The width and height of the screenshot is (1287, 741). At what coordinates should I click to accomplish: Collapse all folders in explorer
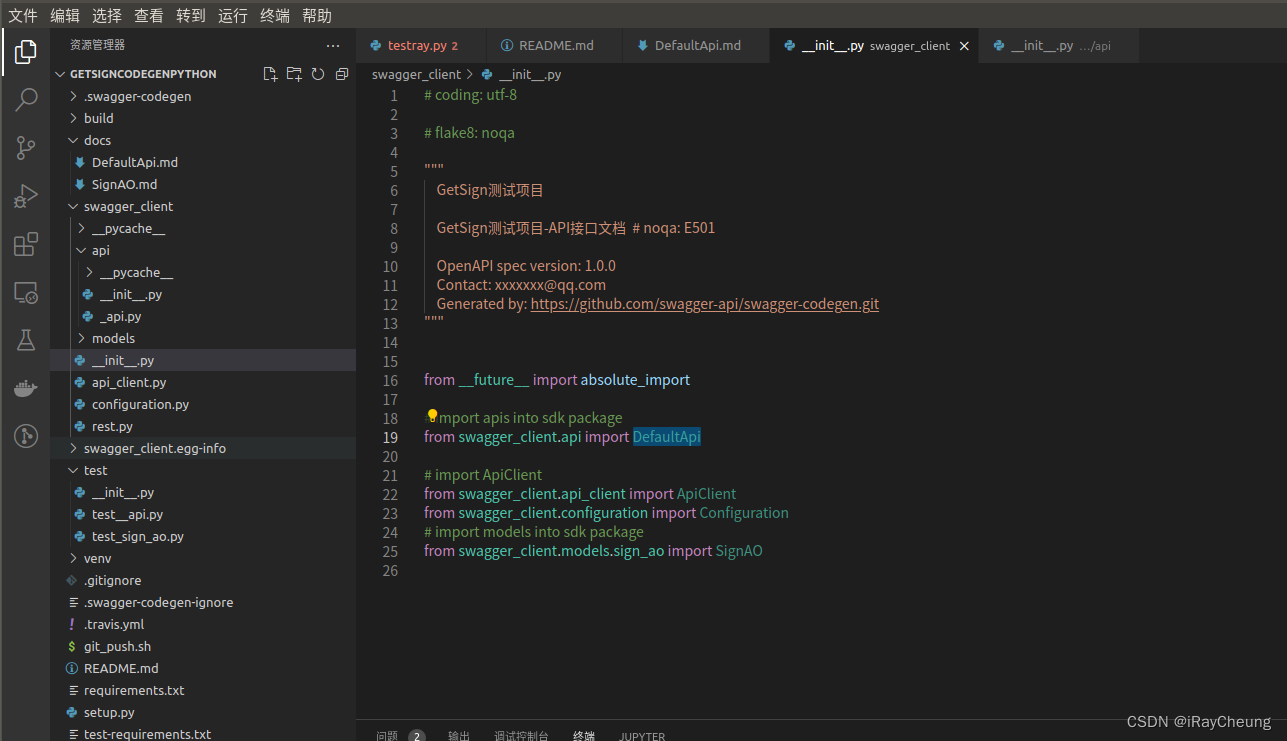(342, 74)
